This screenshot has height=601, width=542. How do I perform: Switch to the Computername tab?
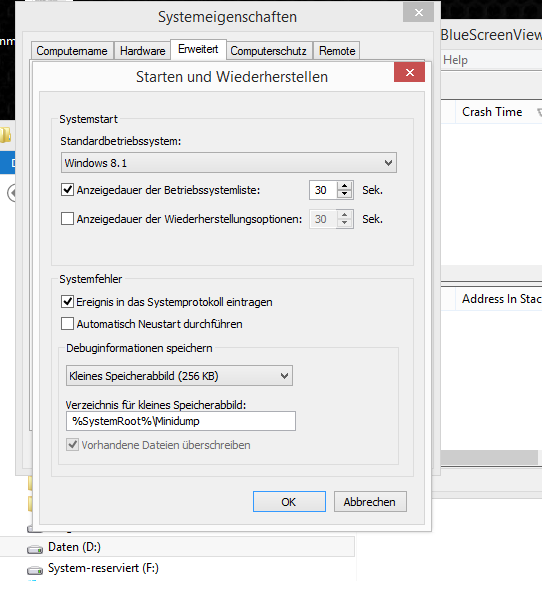click(72, 51)
